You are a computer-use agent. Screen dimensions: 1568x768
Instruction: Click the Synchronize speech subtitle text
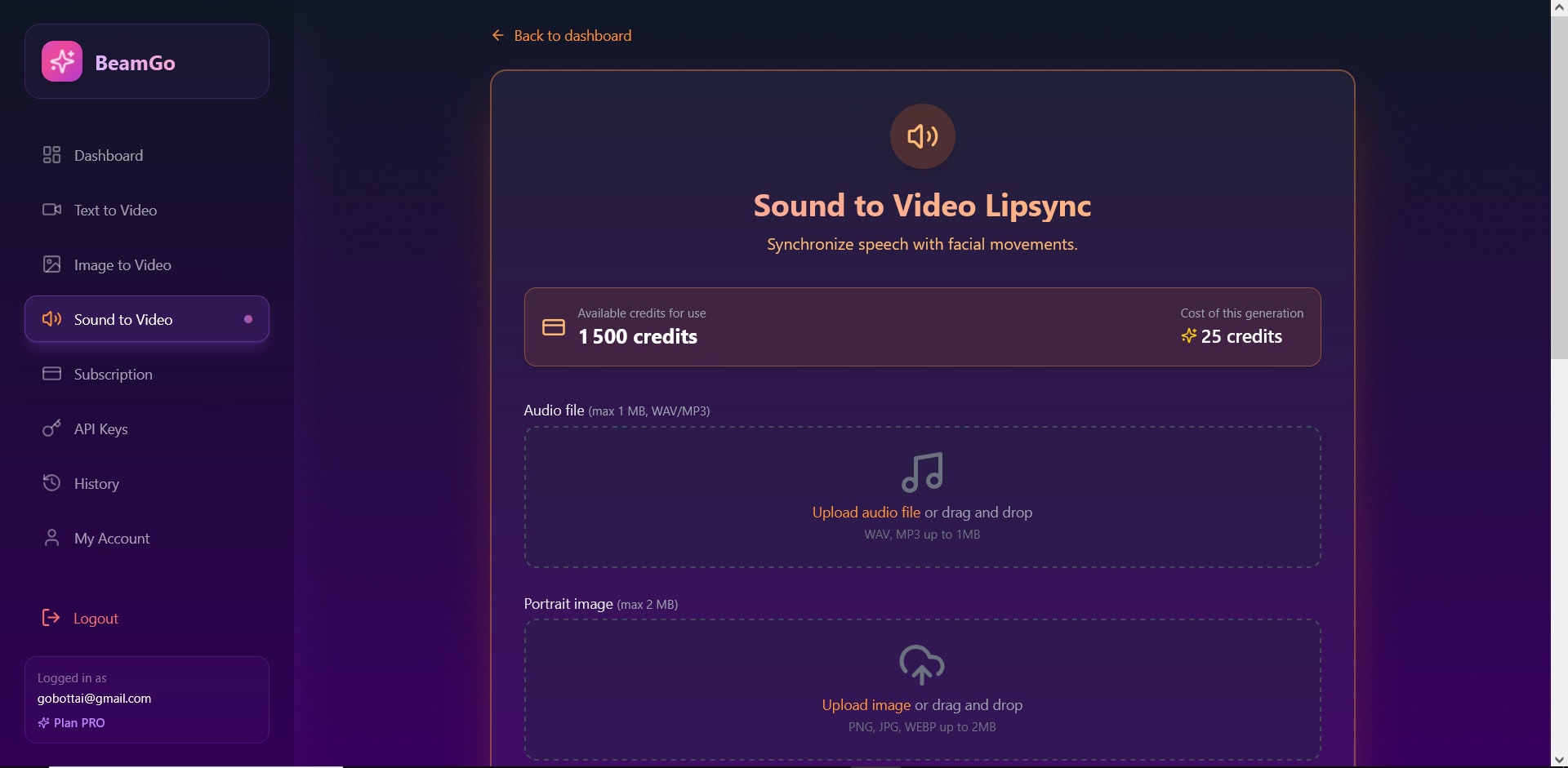click(922, 244)
